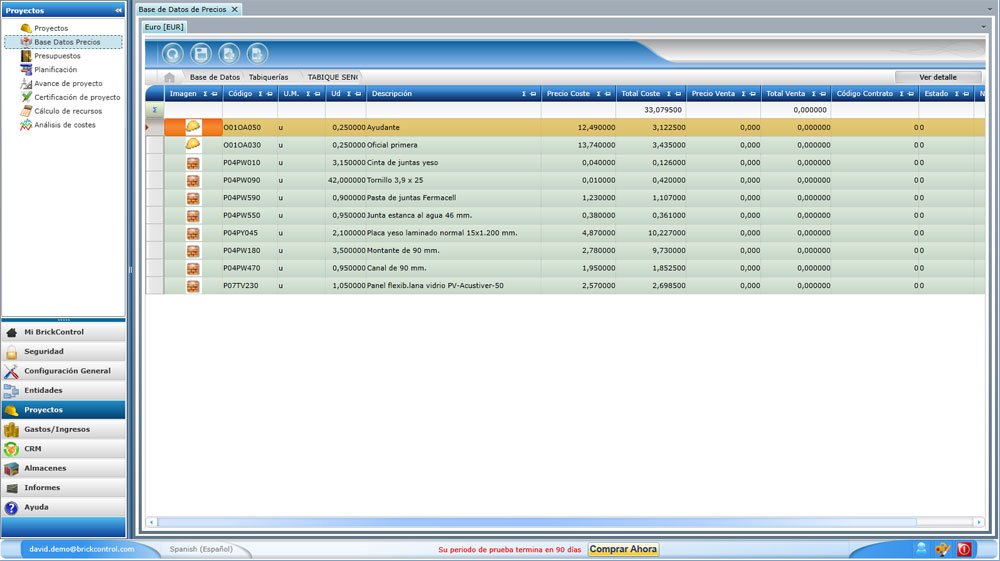Click the red power logout icon
Image resolution: width=1000 pixels, height=561 pixels.
964,548
